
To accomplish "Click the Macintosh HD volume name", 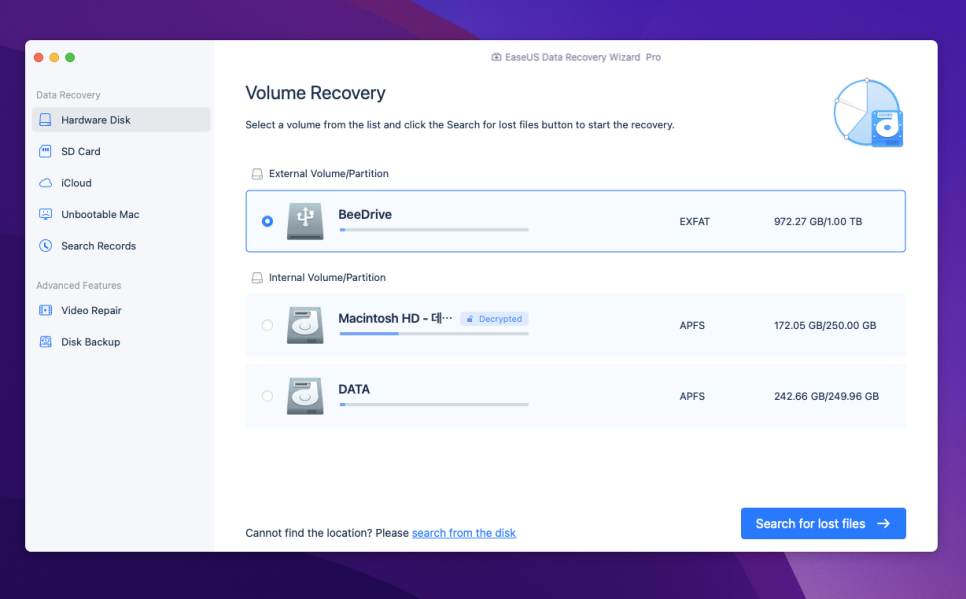I will [x=395, y=318].
